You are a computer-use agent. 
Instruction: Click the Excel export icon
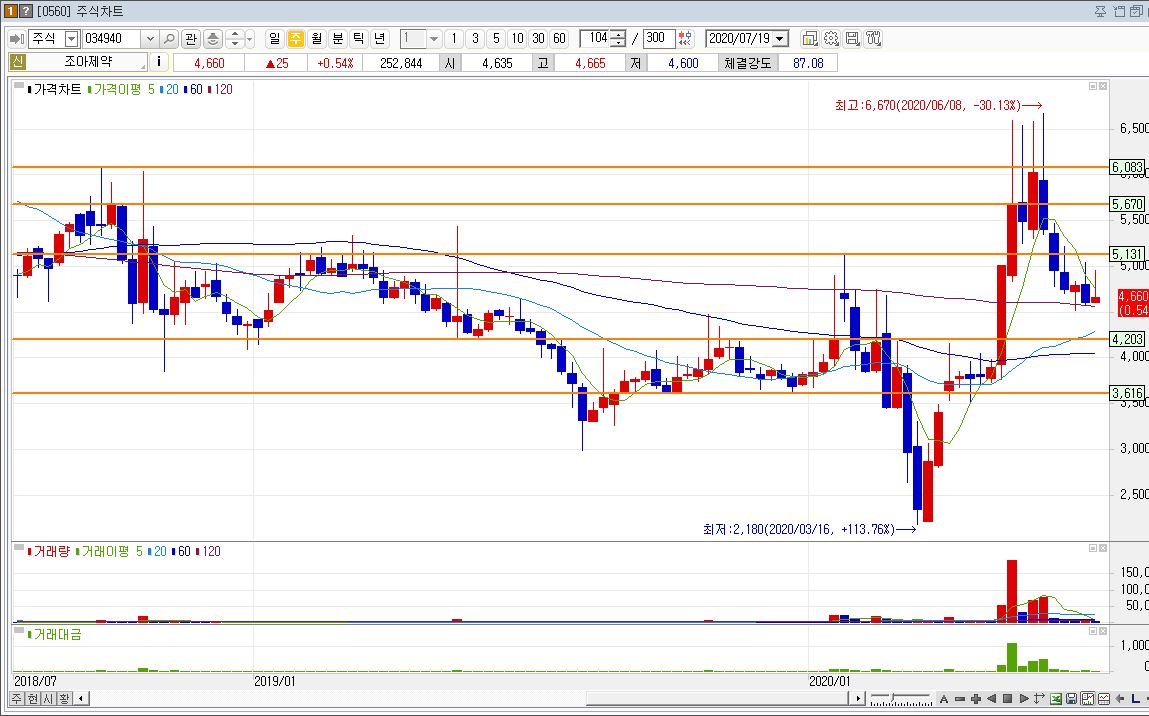click(1056, 698)
